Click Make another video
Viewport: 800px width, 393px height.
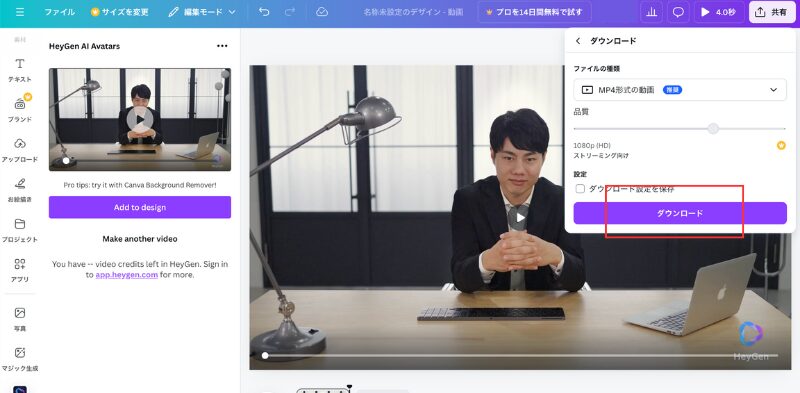point(140,238)
